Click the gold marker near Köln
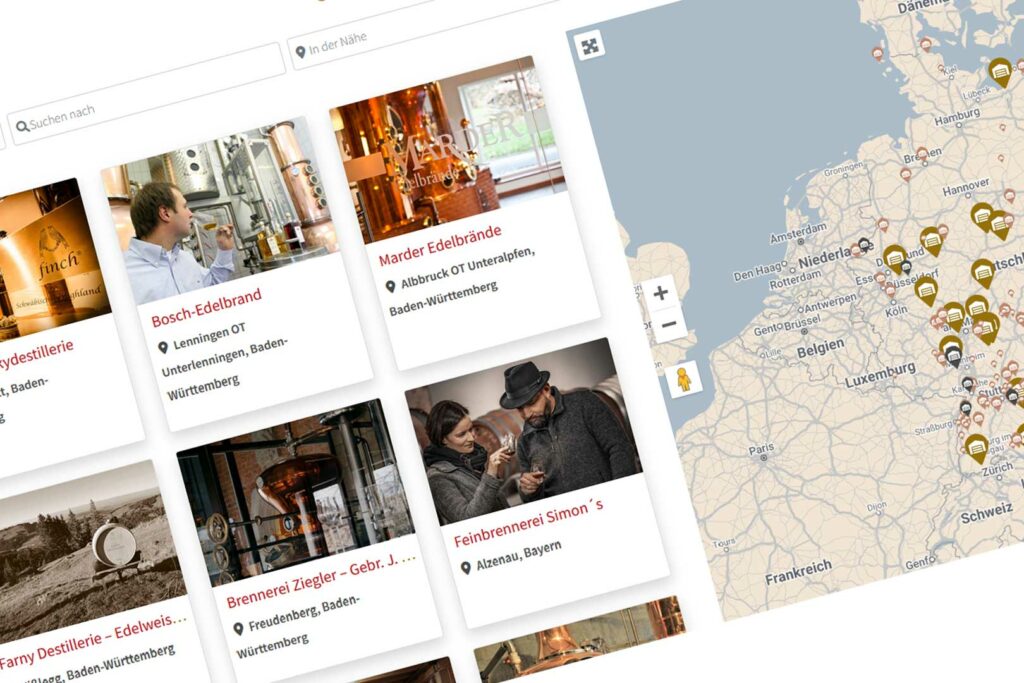Viewport: 1024px width, 683px height. click(925, 291)
